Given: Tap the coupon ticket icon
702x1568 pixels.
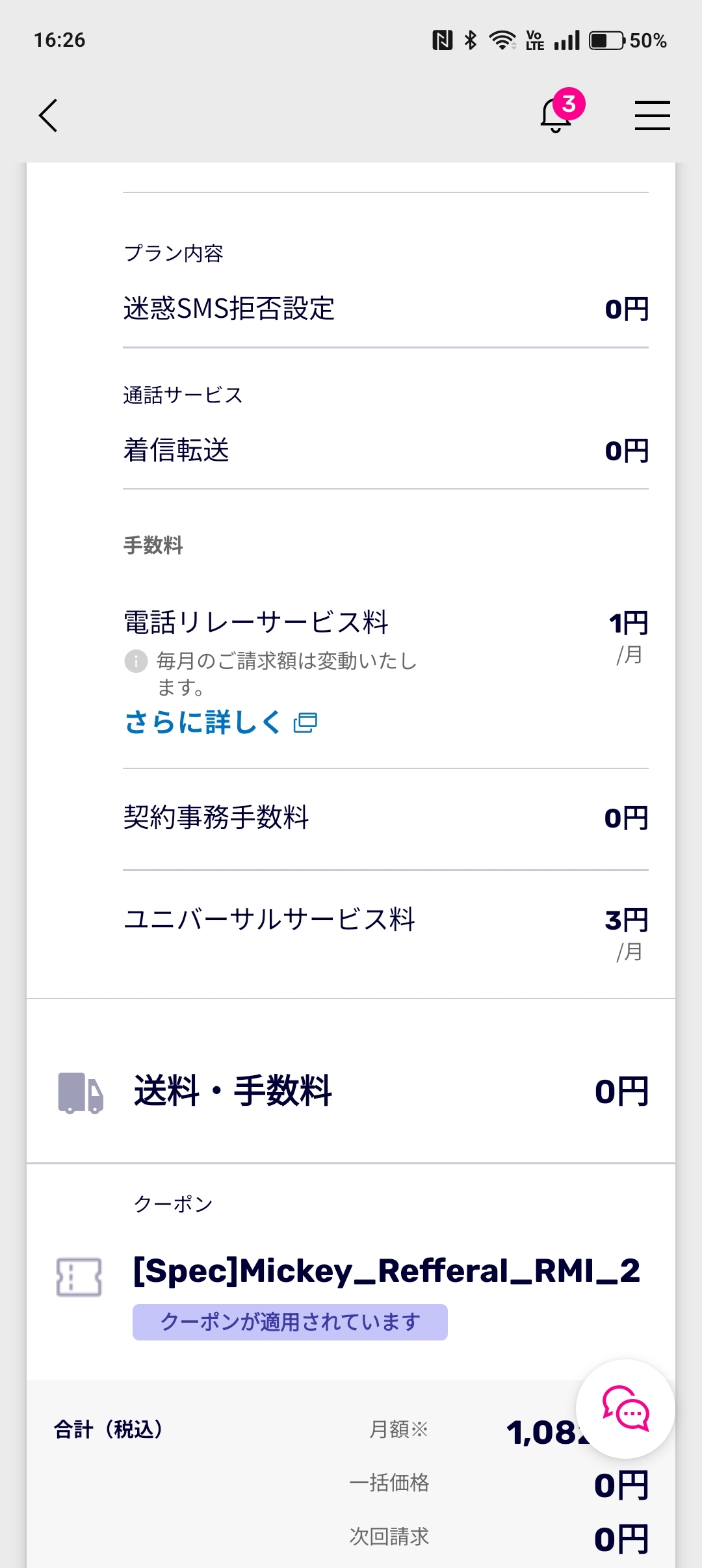Looking at the screenshot, I should coord(79,1277).
